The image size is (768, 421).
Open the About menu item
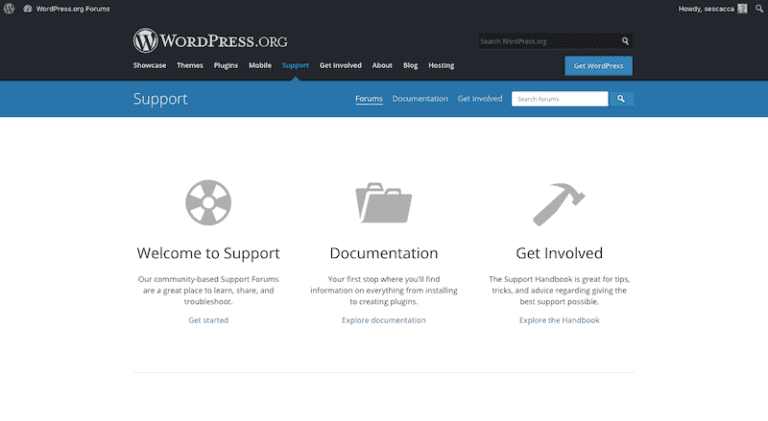click(382, 65)
